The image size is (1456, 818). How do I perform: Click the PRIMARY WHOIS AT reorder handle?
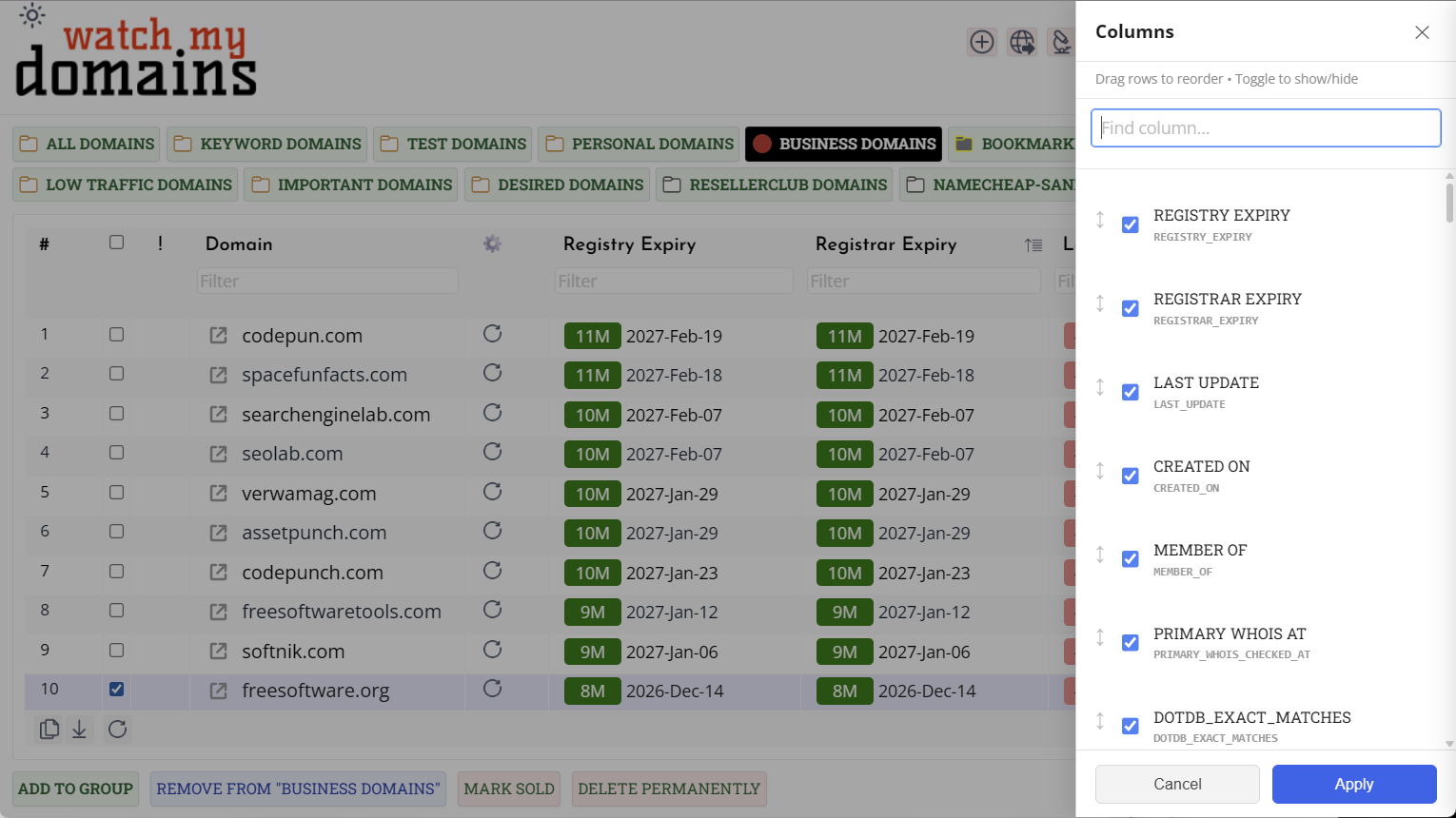(1100, 638)
